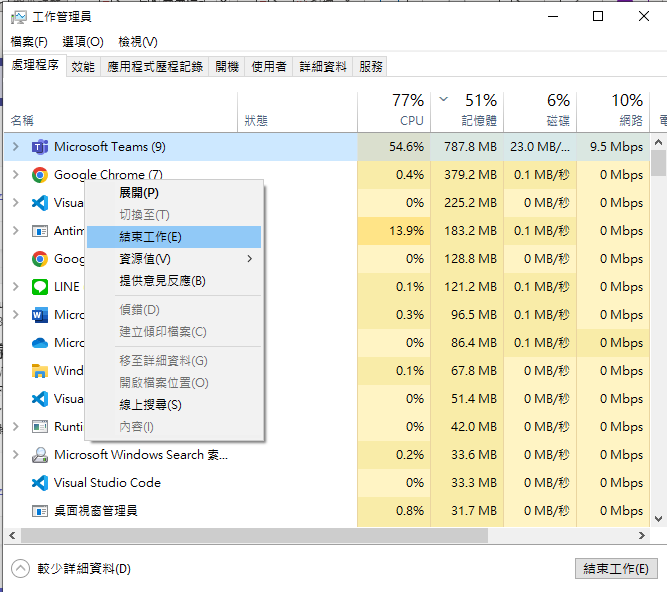
Task: Sort by the 網路 column header
Action: coord(613,111)
